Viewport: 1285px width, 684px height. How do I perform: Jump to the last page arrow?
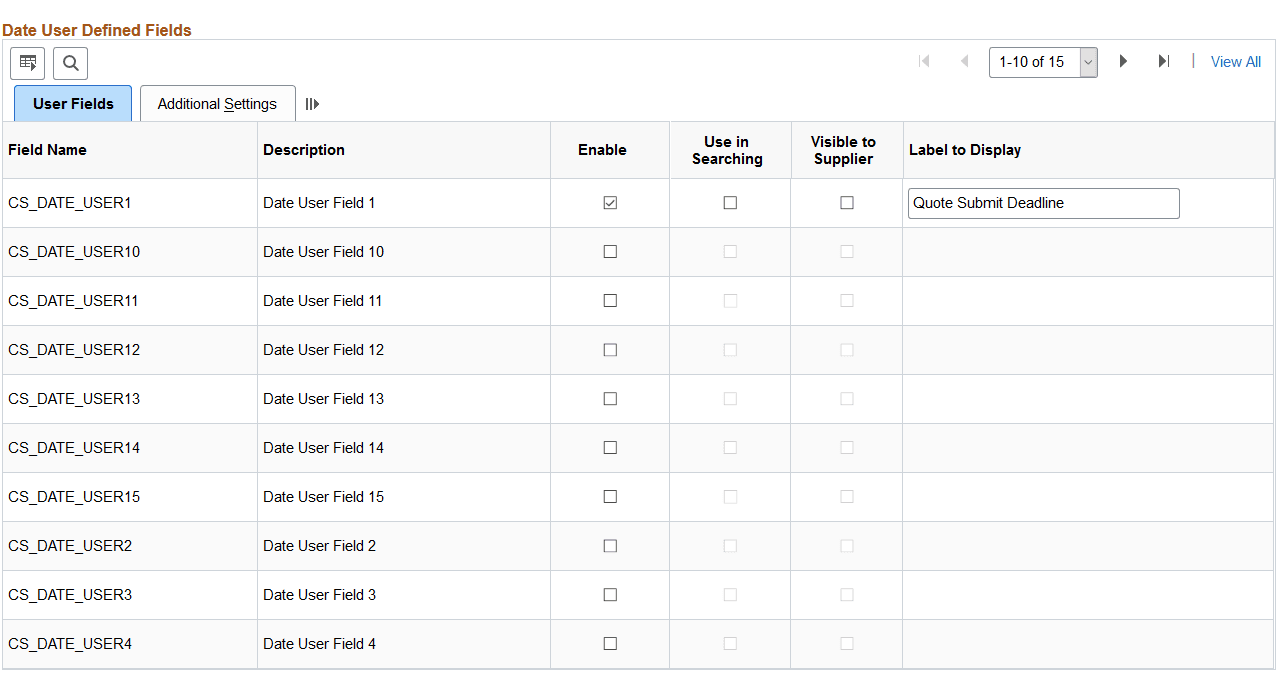pos(1163,61)
